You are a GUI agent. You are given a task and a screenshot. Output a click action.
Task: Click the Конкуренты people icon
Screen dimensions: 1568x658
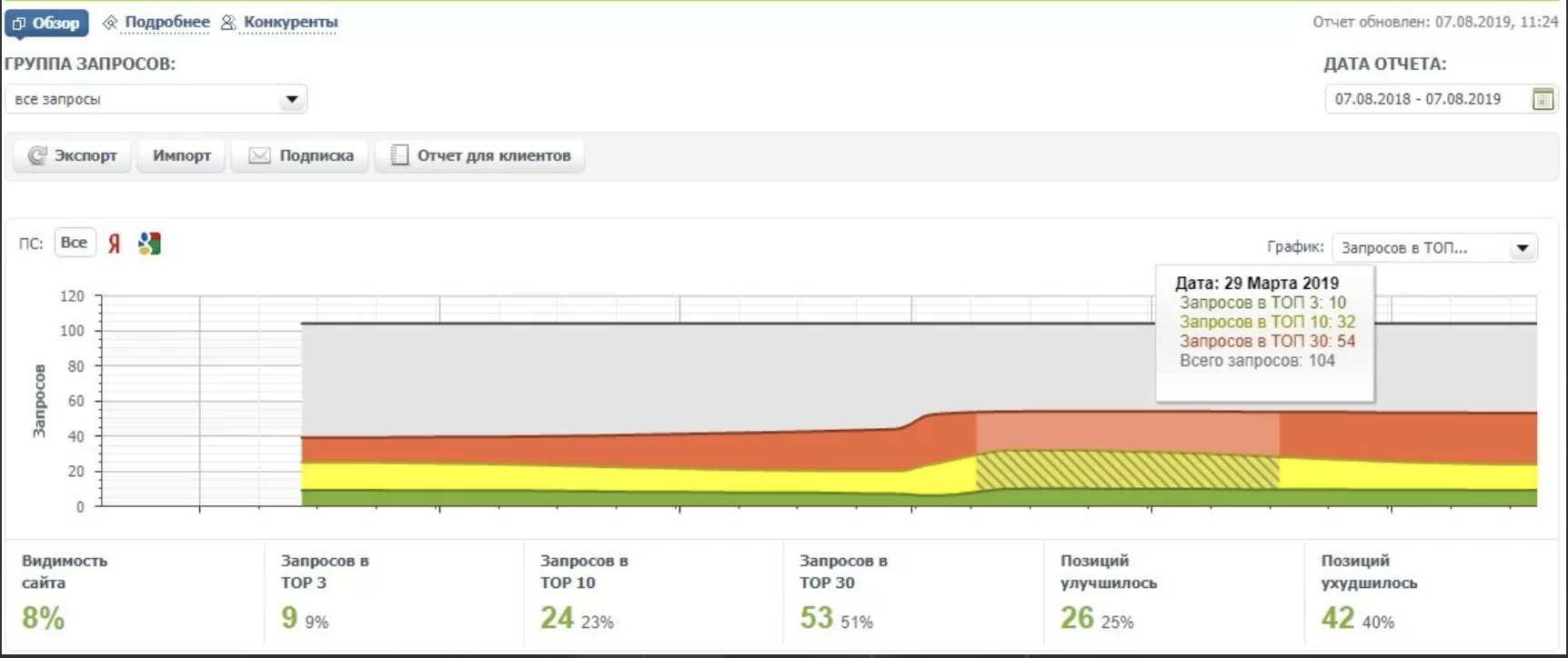(x=228, y=23)
